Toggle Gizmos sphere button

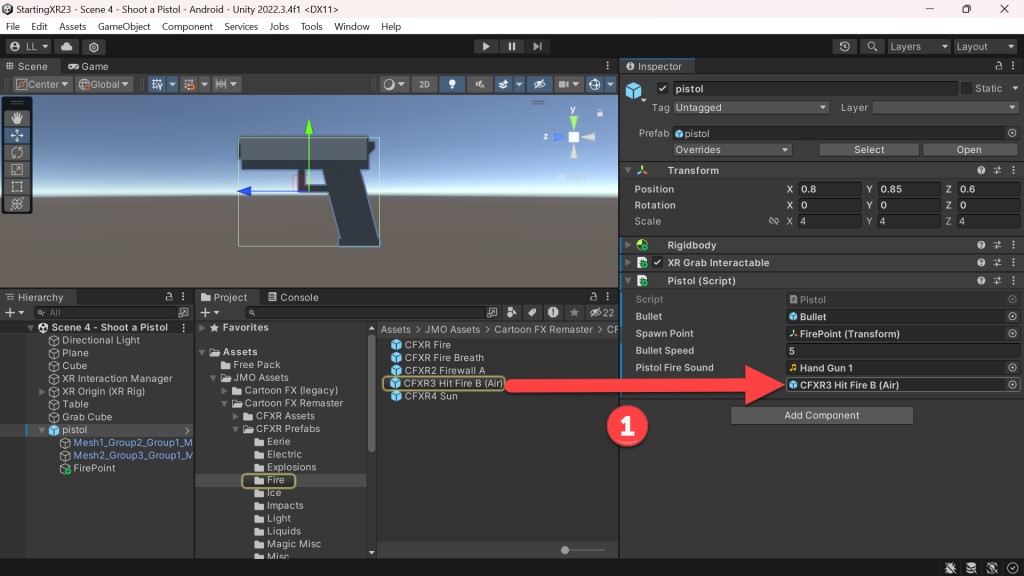594,84
